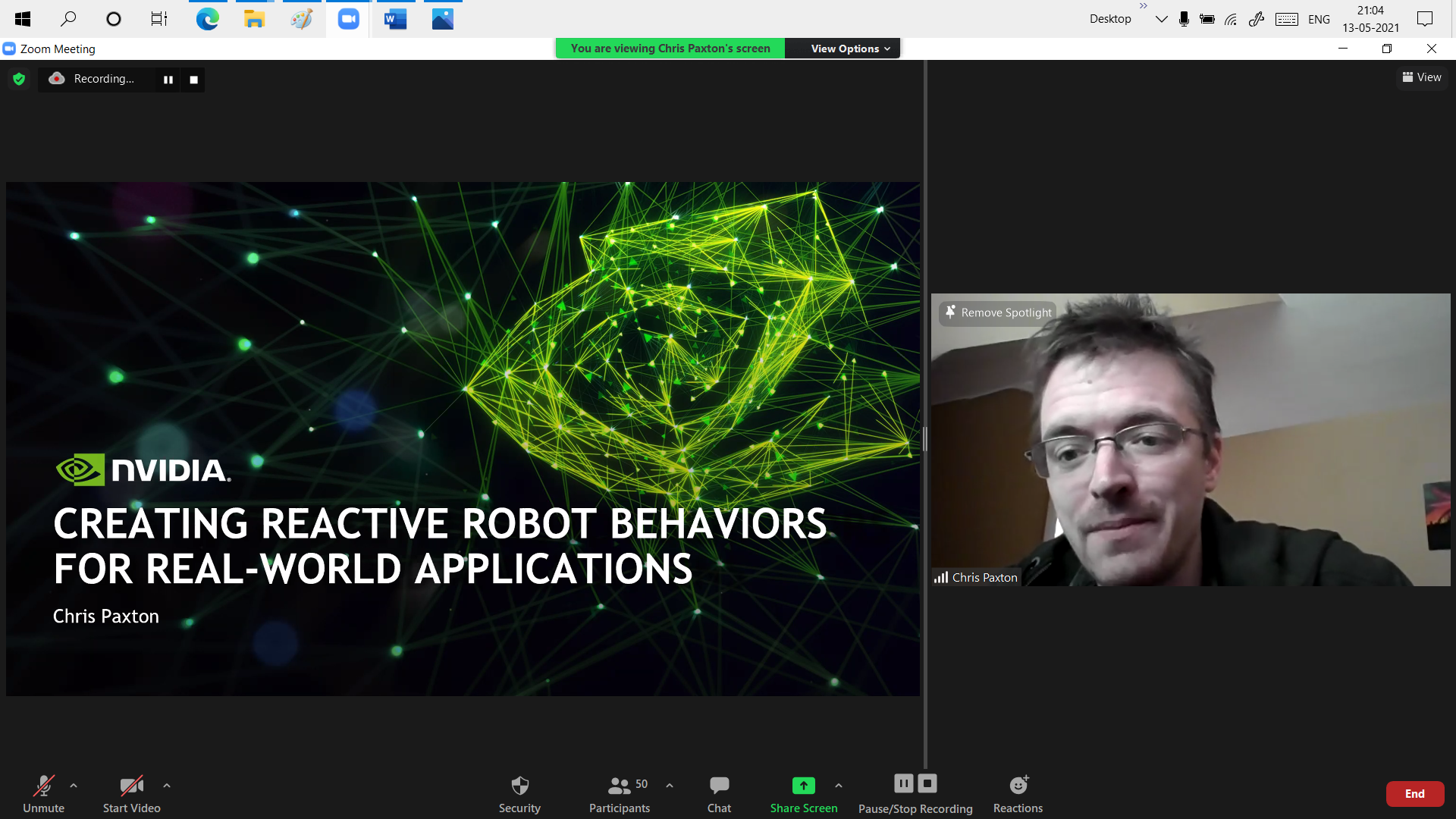Screen dimensions: 1456x819
Task: Open Photos app on taskbar
Action: [442, 19]
